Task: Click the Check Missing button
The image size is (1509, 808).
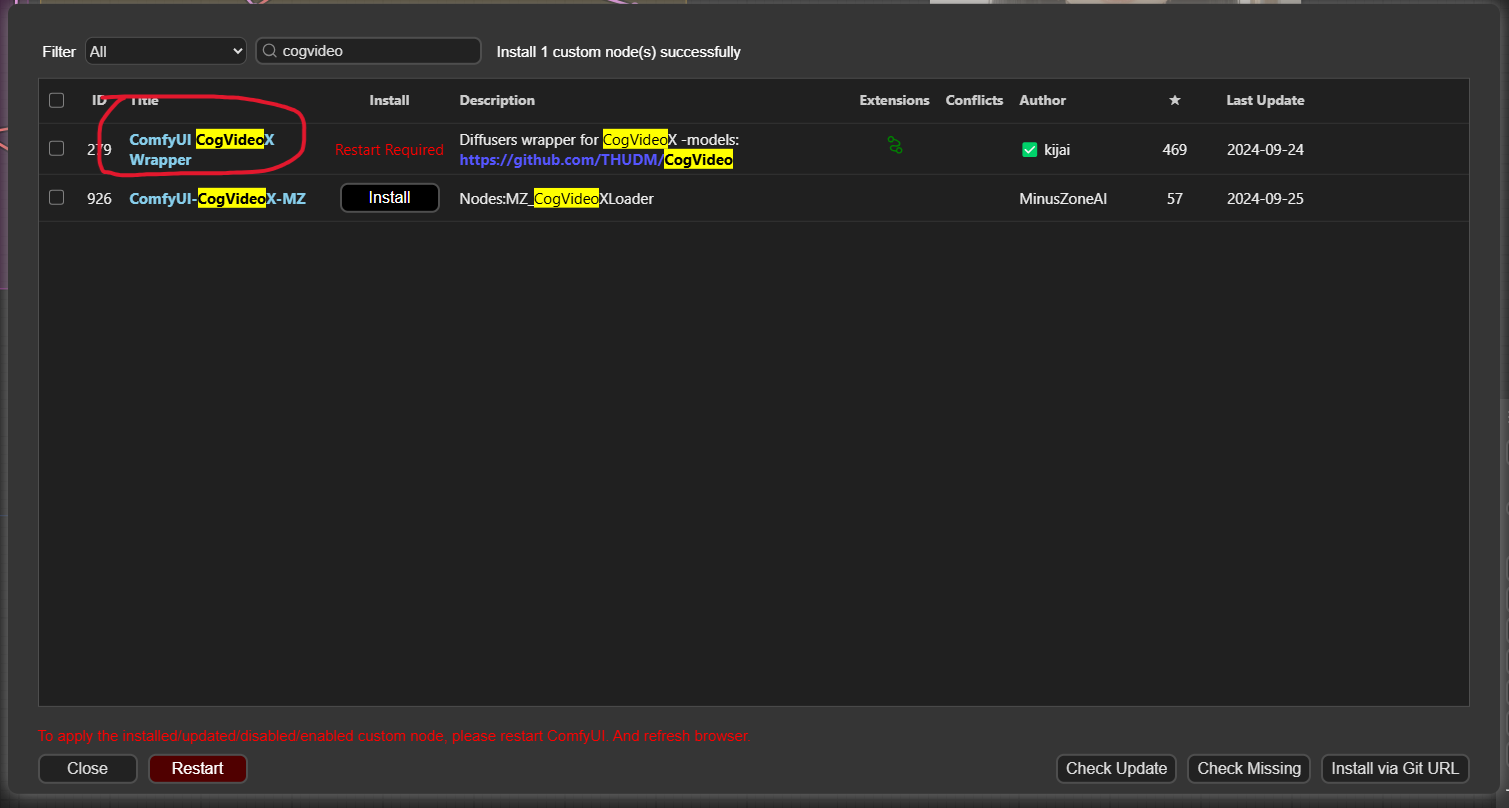Action: coord(1249,768)
